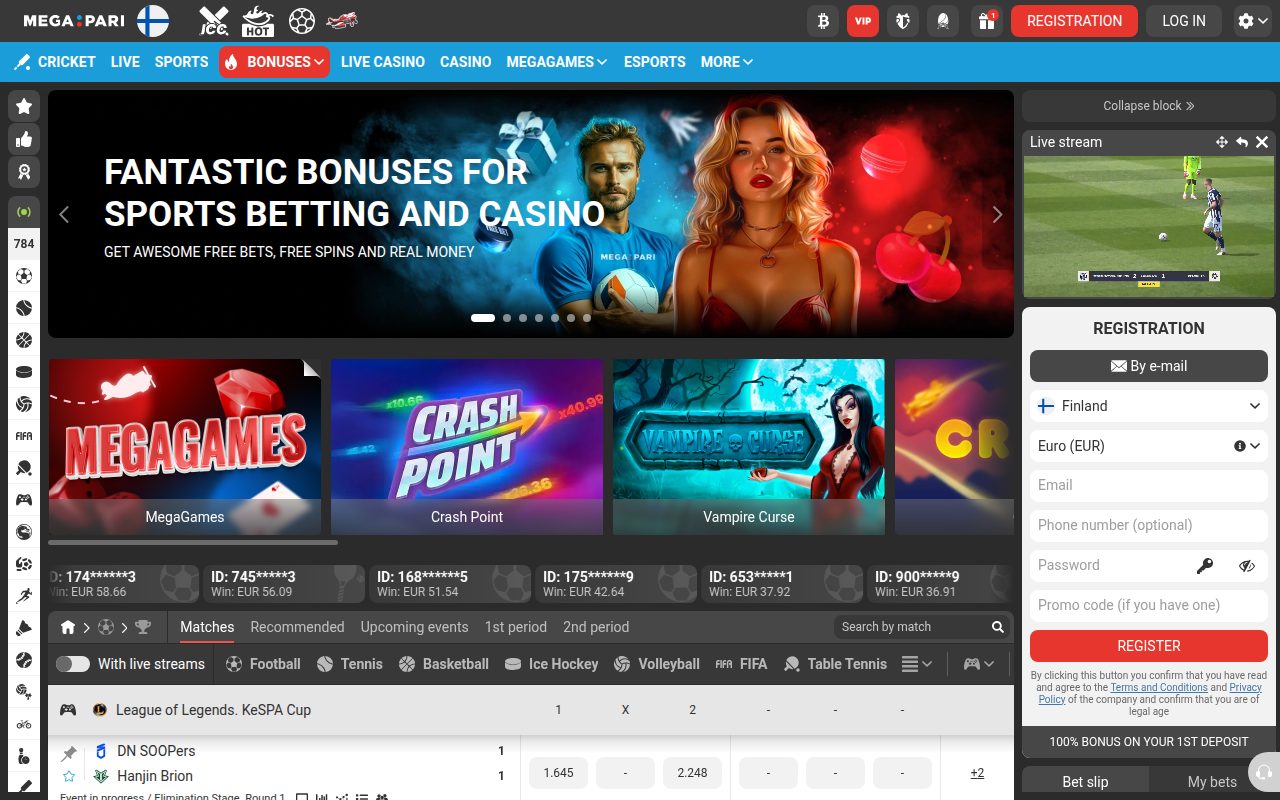Expand the MEGAGAMES menu
The image size is (1280, 800).
[557, 62]
